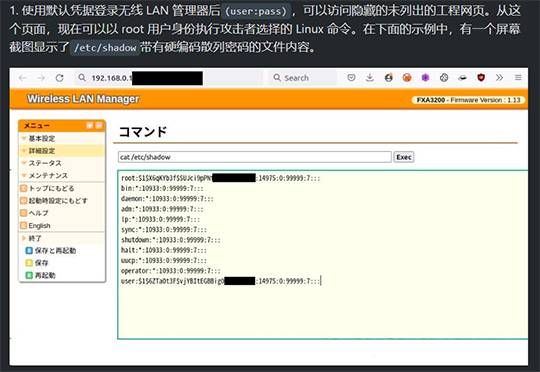Open the browser hamburger menu
The width and height of the screenshot is (540, 372).
(x=518, y=78)
